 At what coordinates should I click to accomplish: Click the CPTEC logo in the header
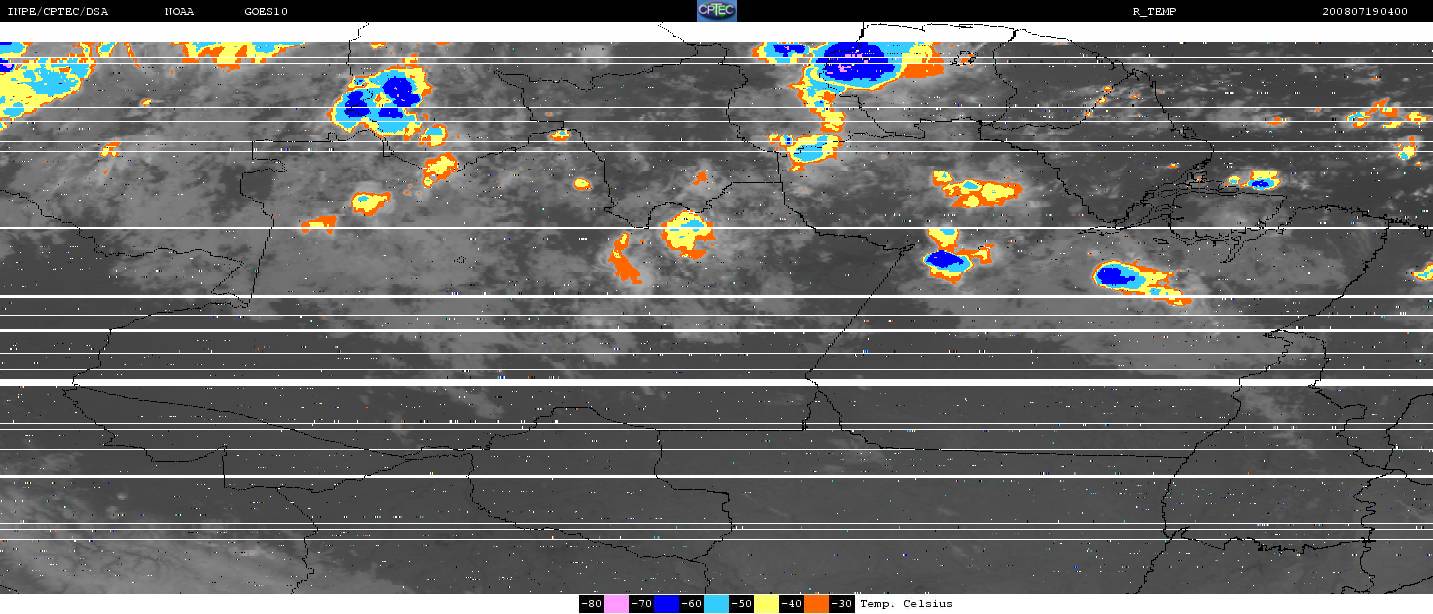point(716,11)
